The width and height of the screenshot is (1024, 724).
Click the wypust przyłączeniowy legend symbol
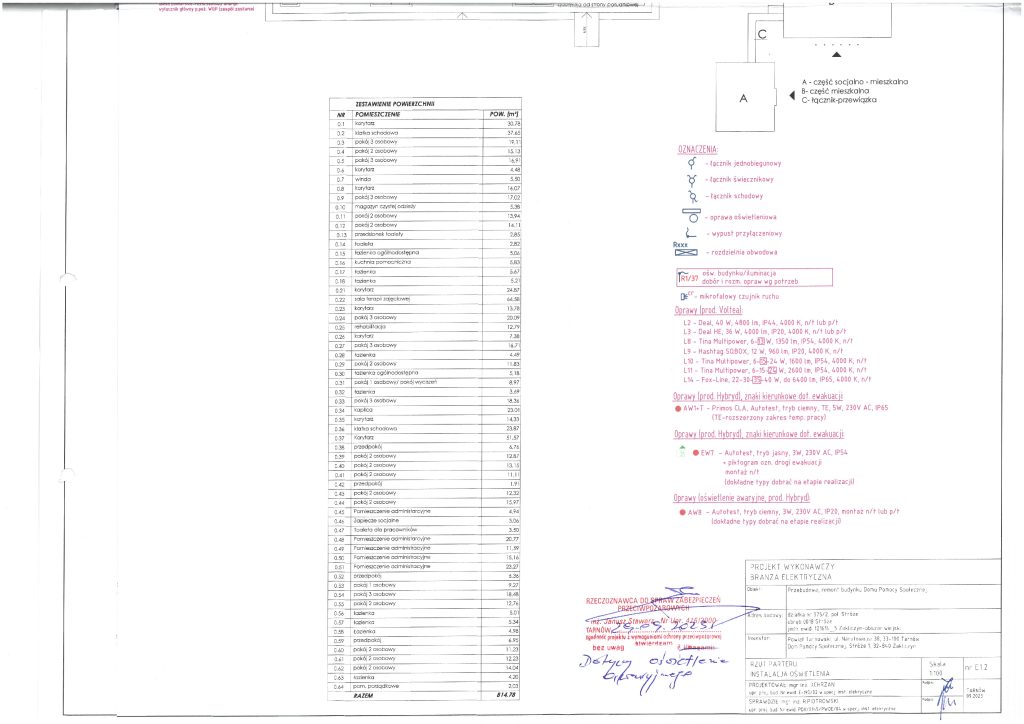tap(691, 235)
